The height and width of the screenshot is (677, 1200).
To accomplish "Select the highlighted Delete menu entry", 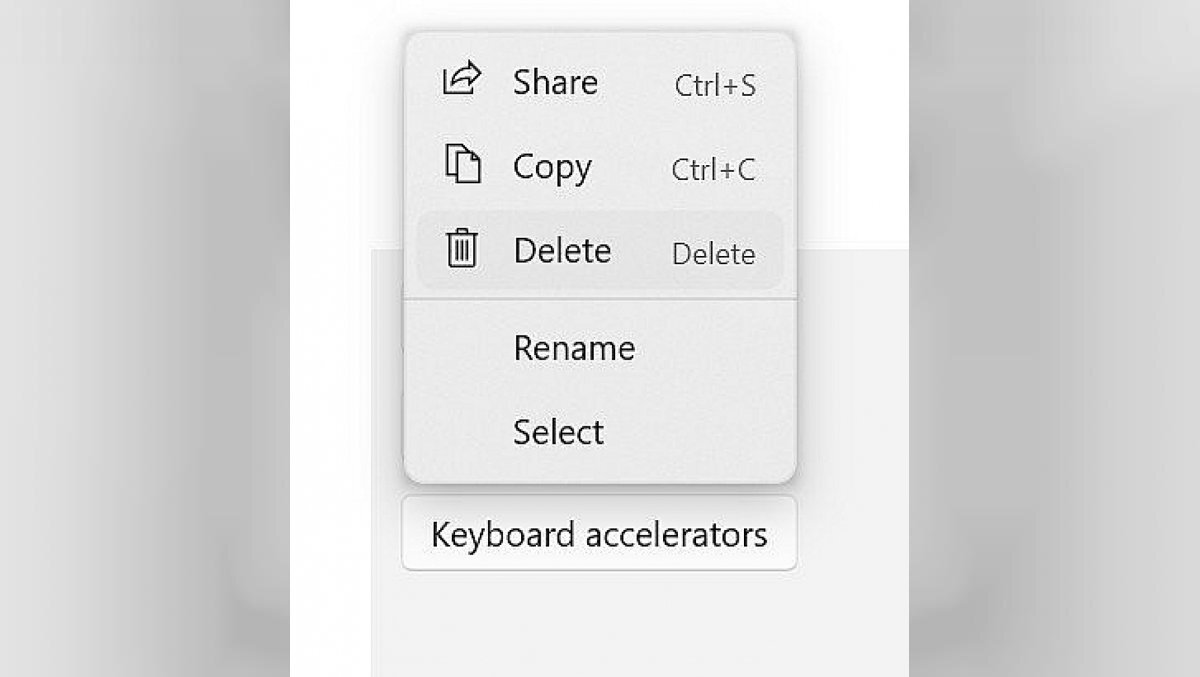I will 599,250.
